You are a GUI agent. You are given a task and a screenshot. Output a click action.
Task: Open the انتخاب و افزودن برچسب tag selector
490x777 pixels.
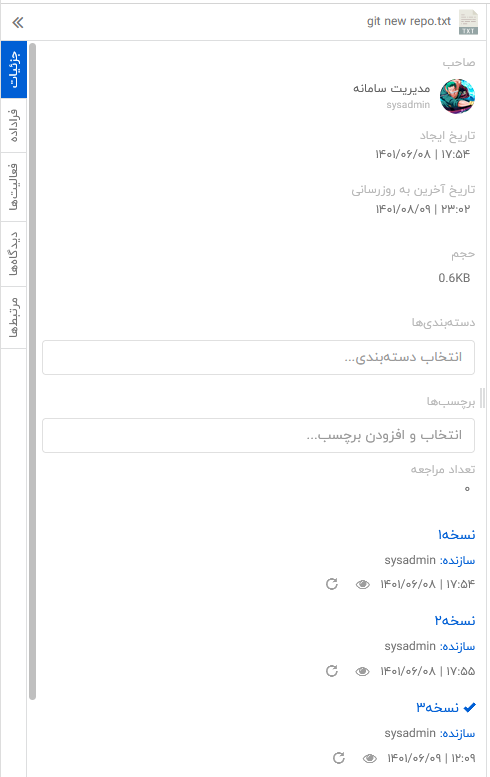coord(258,436)
